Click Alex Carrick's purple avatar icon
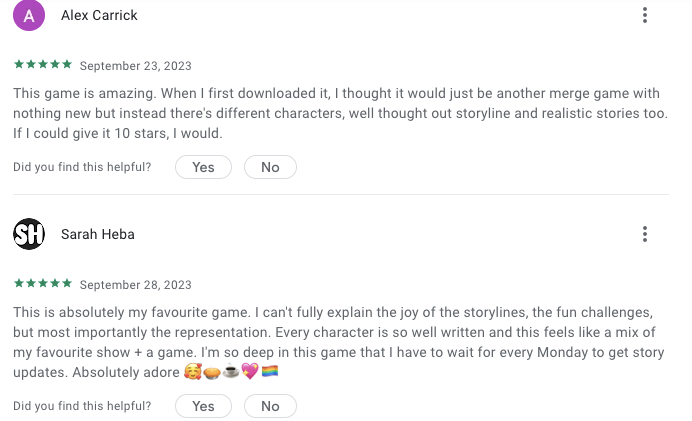Image resolution: width=692 pixels, height=421 pixels. click(29, 15)
